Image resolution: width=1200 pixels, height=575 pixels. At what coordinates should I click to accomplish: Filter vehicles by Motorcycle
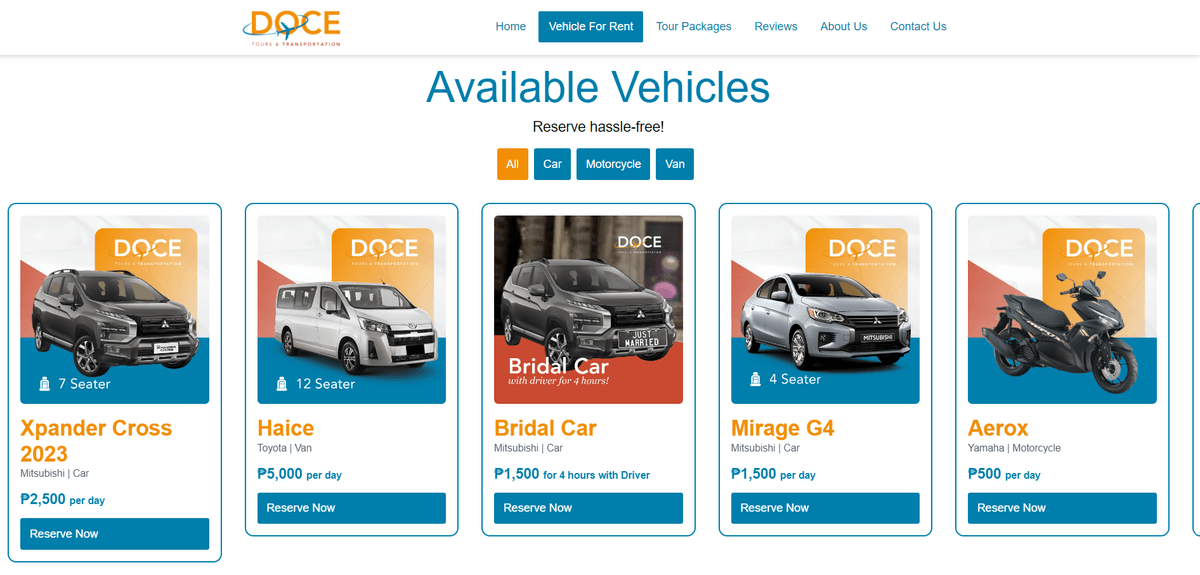pyautogui.click(x=613, y=164)
